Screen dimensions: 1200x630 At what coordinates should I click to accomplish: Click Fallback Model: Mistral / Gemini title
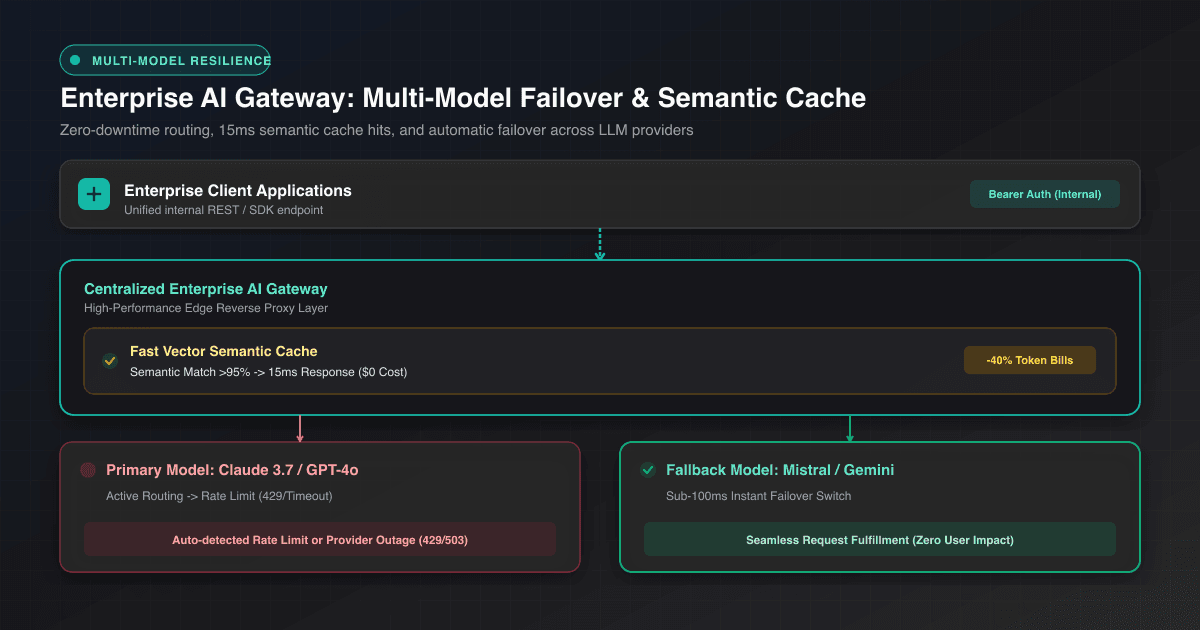click(x=780, y=470)
